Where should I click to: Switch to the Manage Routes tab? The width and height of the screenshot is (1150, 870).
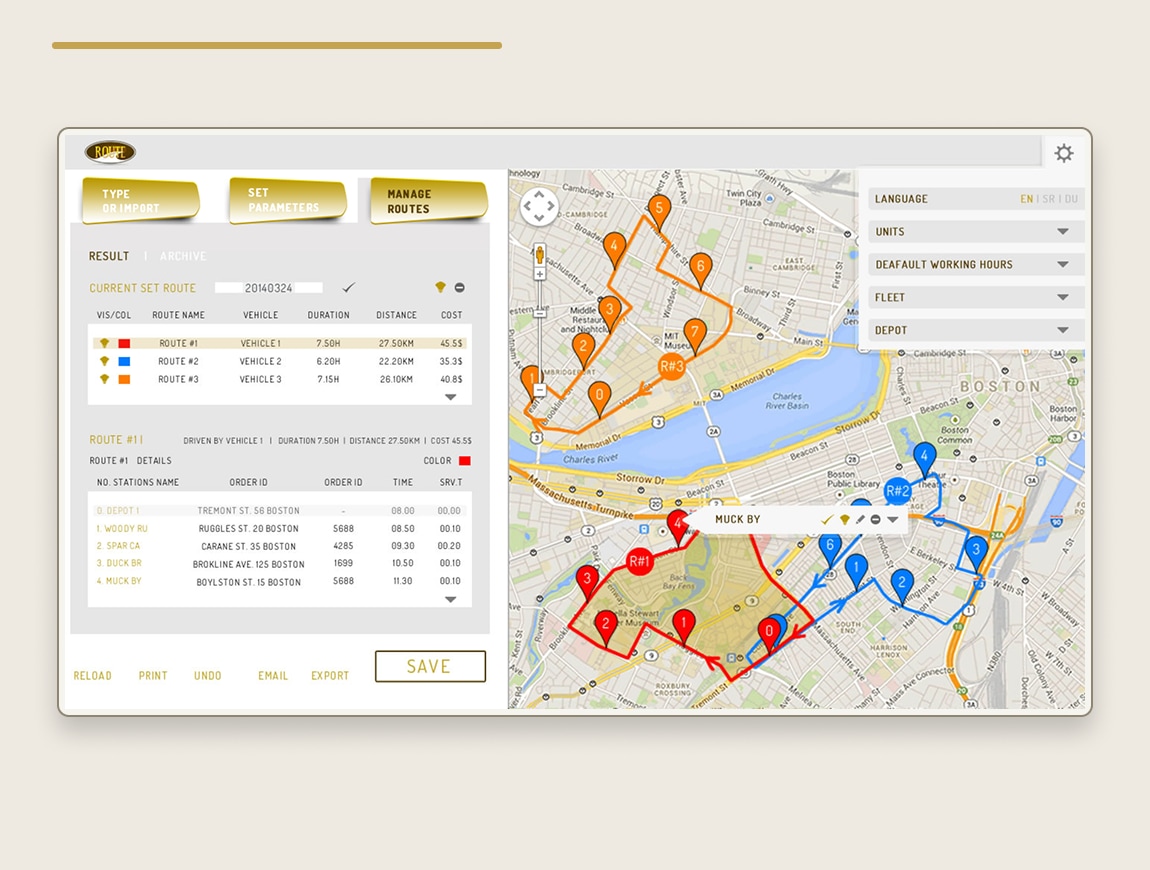pyautogui.click(x=429, y=200)
